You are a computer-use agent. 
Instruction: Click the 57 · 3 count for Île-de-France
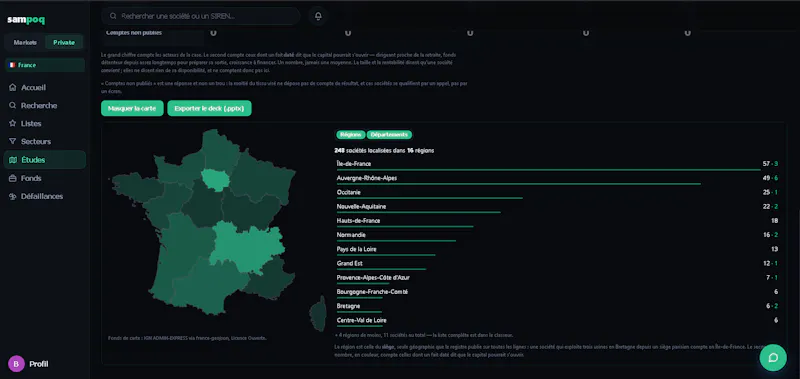point(770,164)
